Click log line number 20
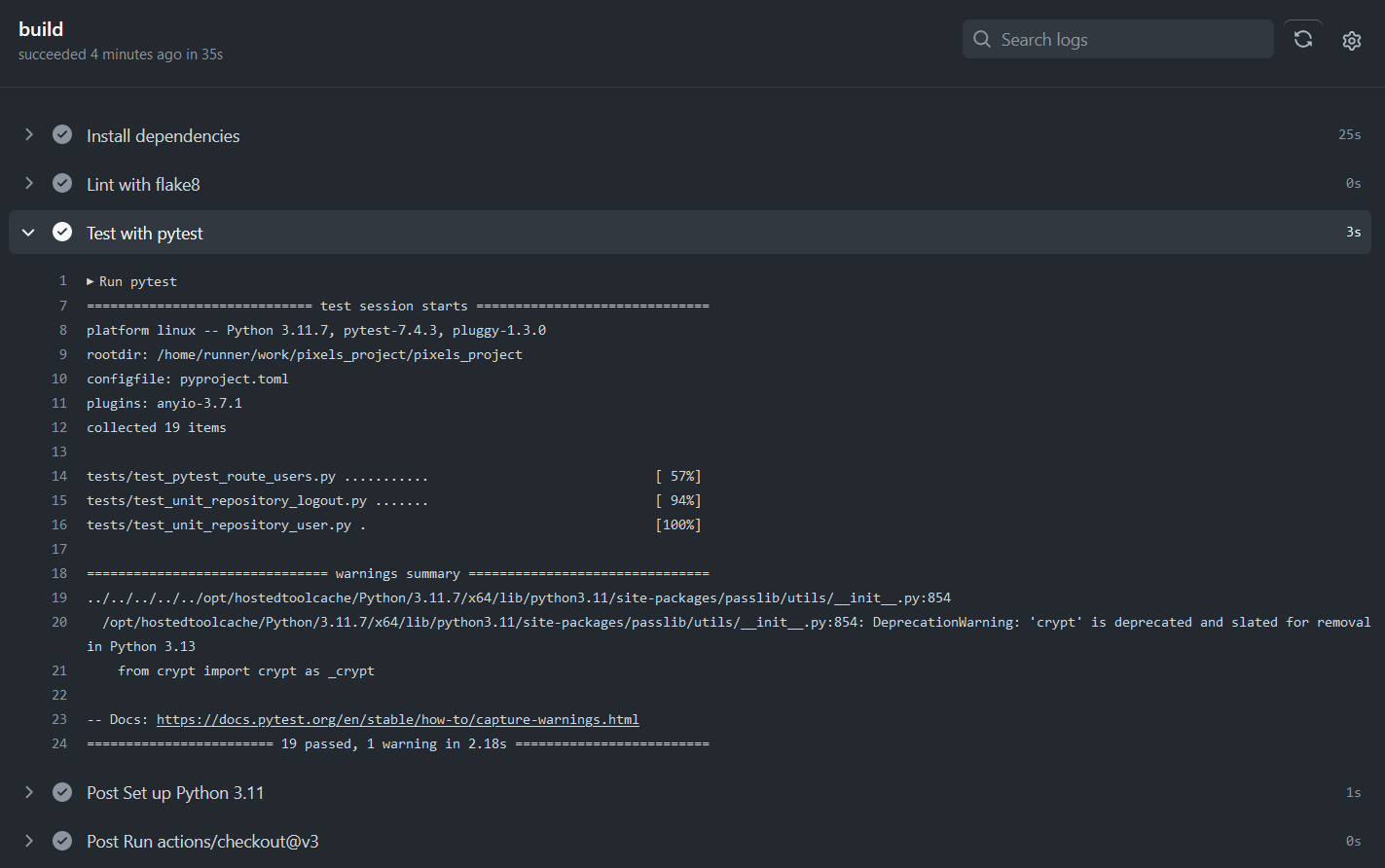 coord(59,622)
